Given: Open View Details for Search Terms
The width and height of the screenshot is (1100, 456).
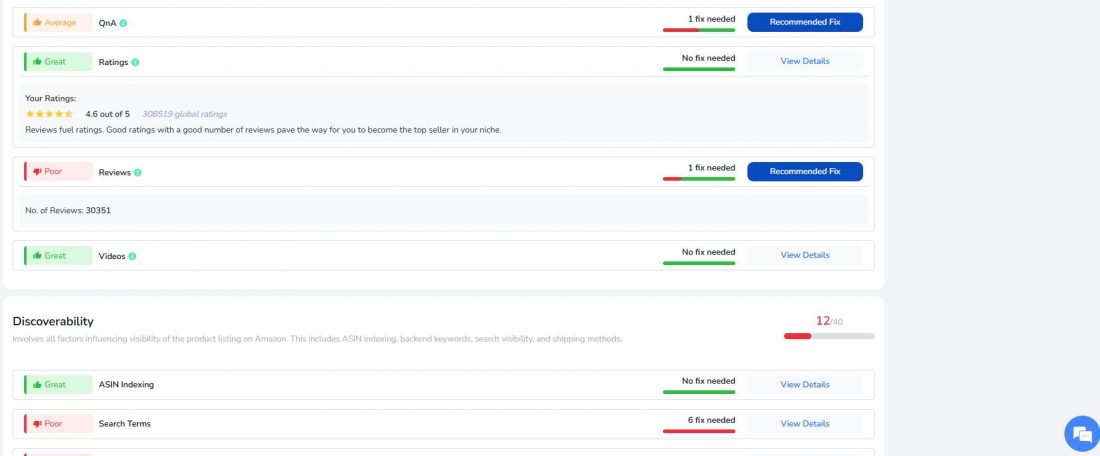Looking at the screenshot, I should pyautogui.click(x=805, y=424).
